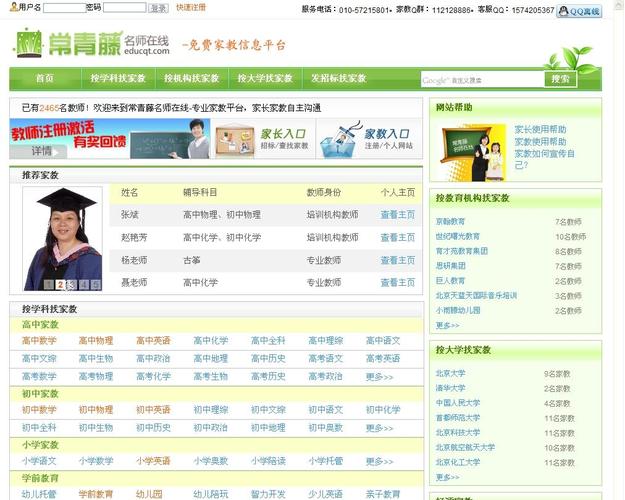Open the 北京天堂天国际音乐培训 link
625x500 pixels.
(x=476, y=295)
